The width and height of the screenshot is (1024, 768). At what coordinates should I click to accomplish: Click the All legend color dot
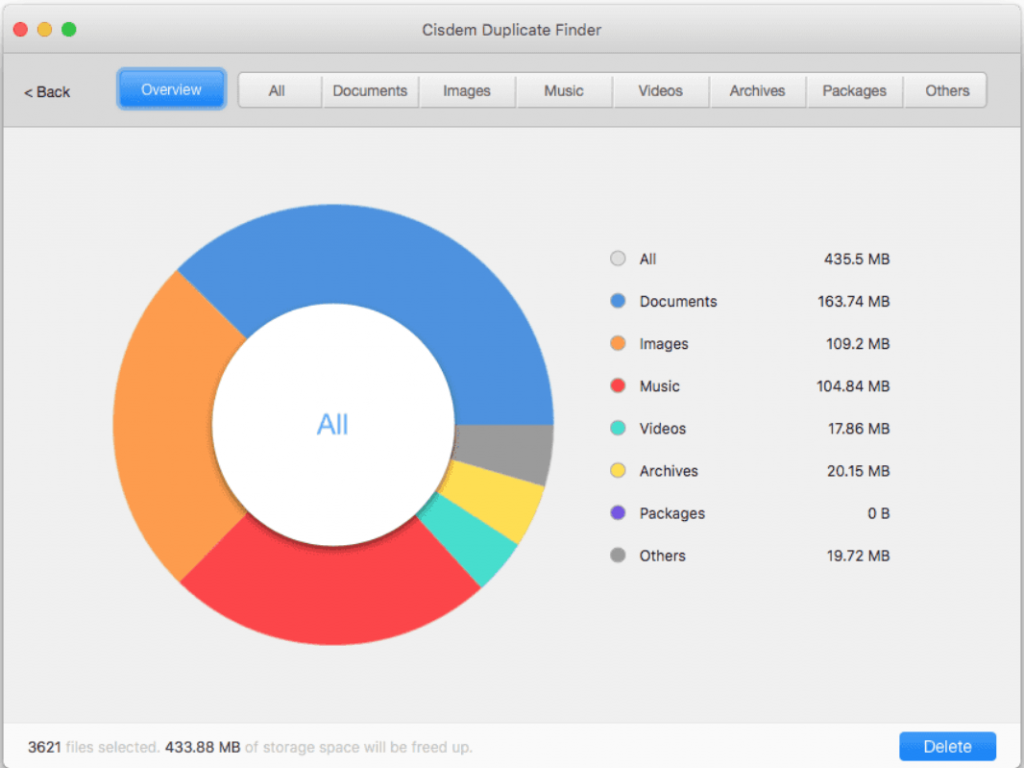click(x=617, y=258)
